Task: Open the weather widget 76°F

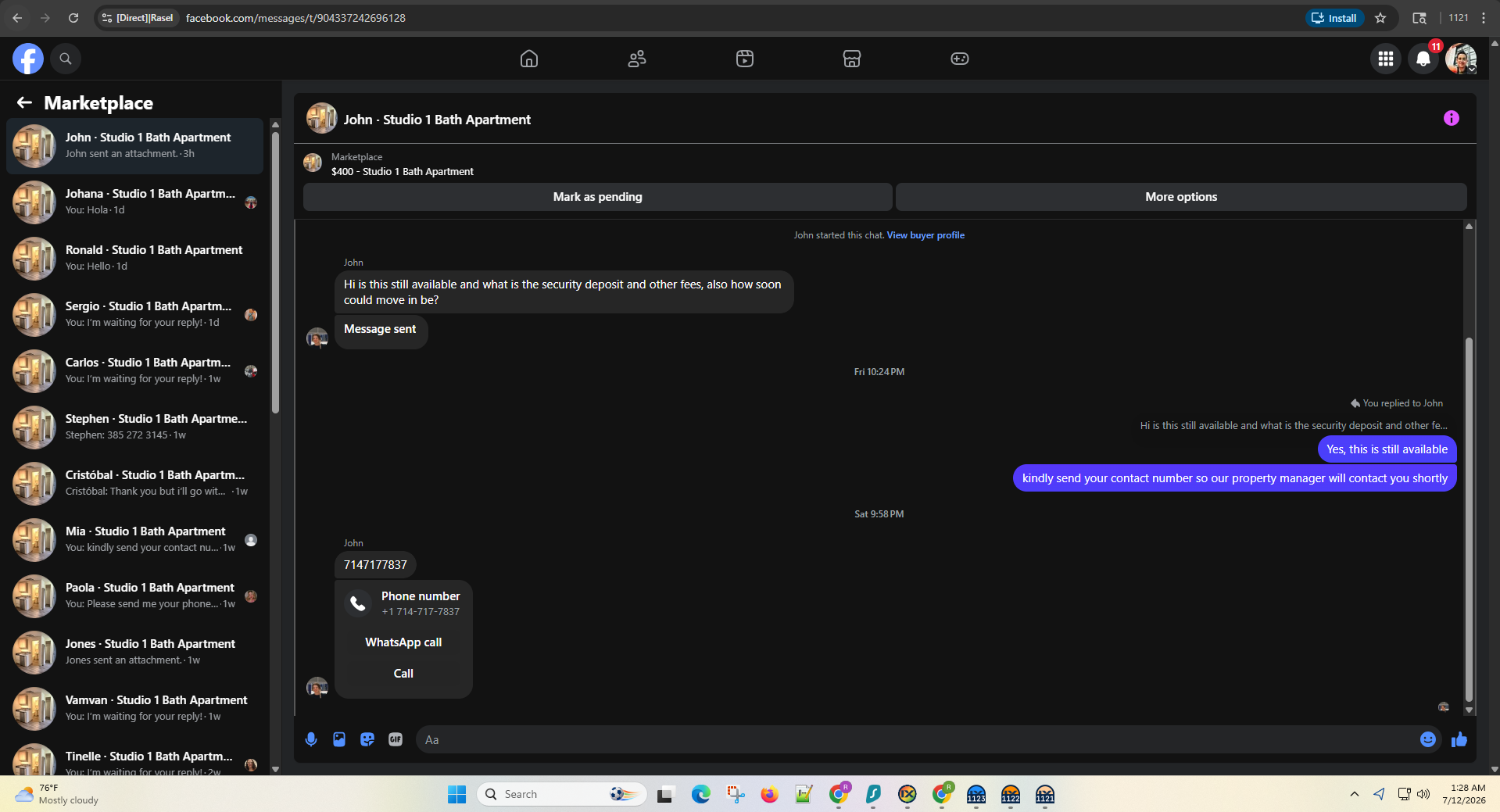Action: tap(56, 794)
